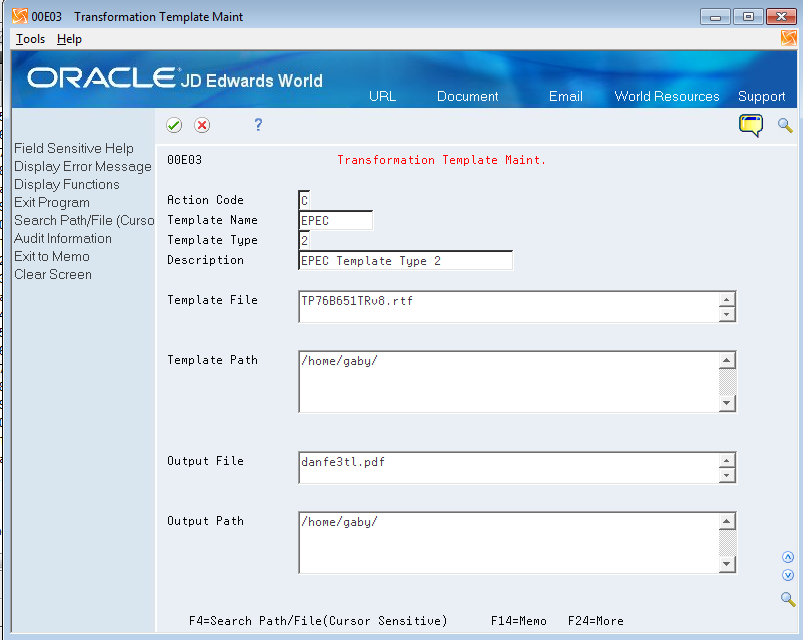
Task: Focus the Action Code field
Action: [304, 200]
